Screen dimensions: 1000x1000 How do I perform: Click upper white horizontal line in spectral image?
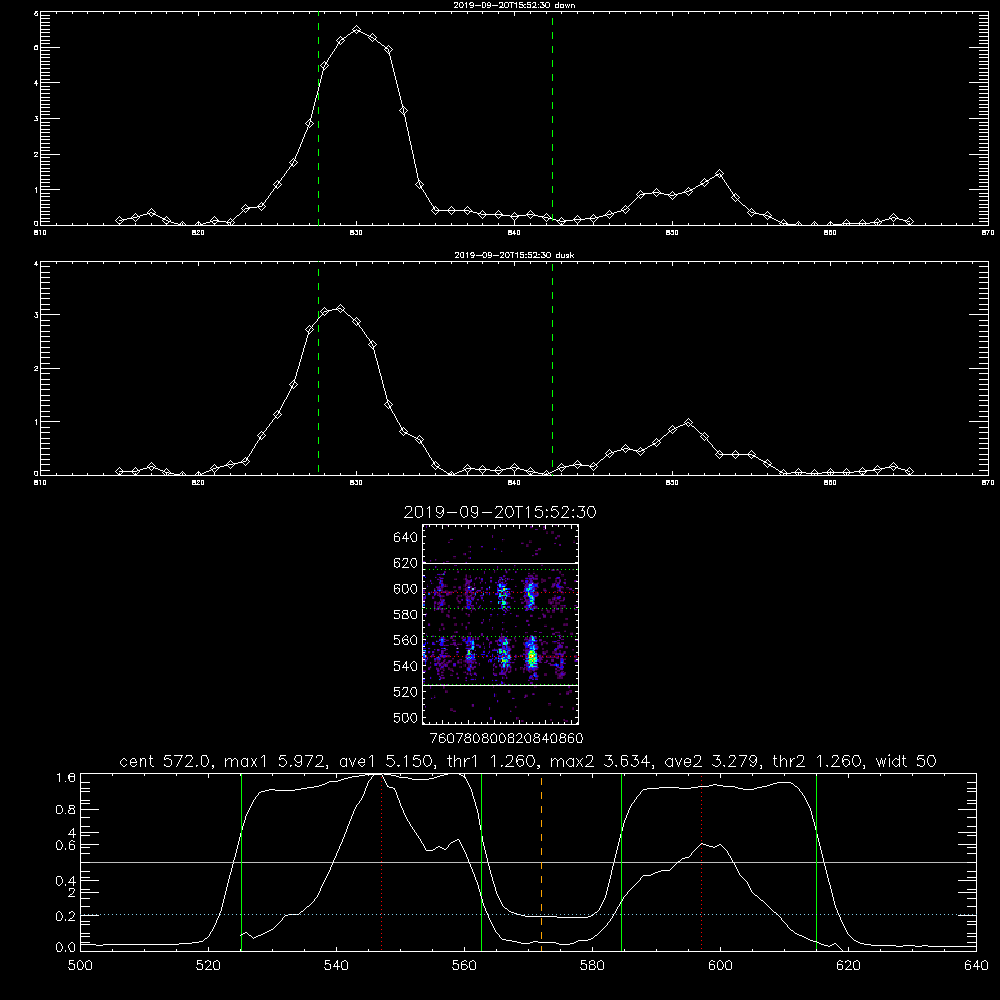coord(501,563)
